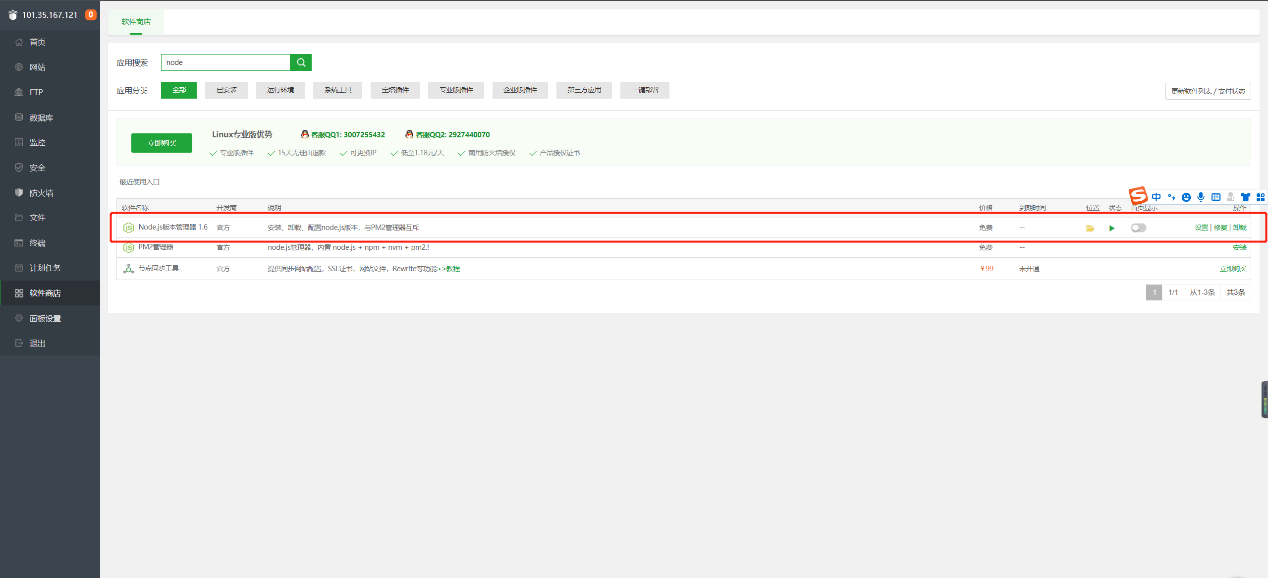
Task: Click the green search magnifier button
Action: (x=301, y=62)
